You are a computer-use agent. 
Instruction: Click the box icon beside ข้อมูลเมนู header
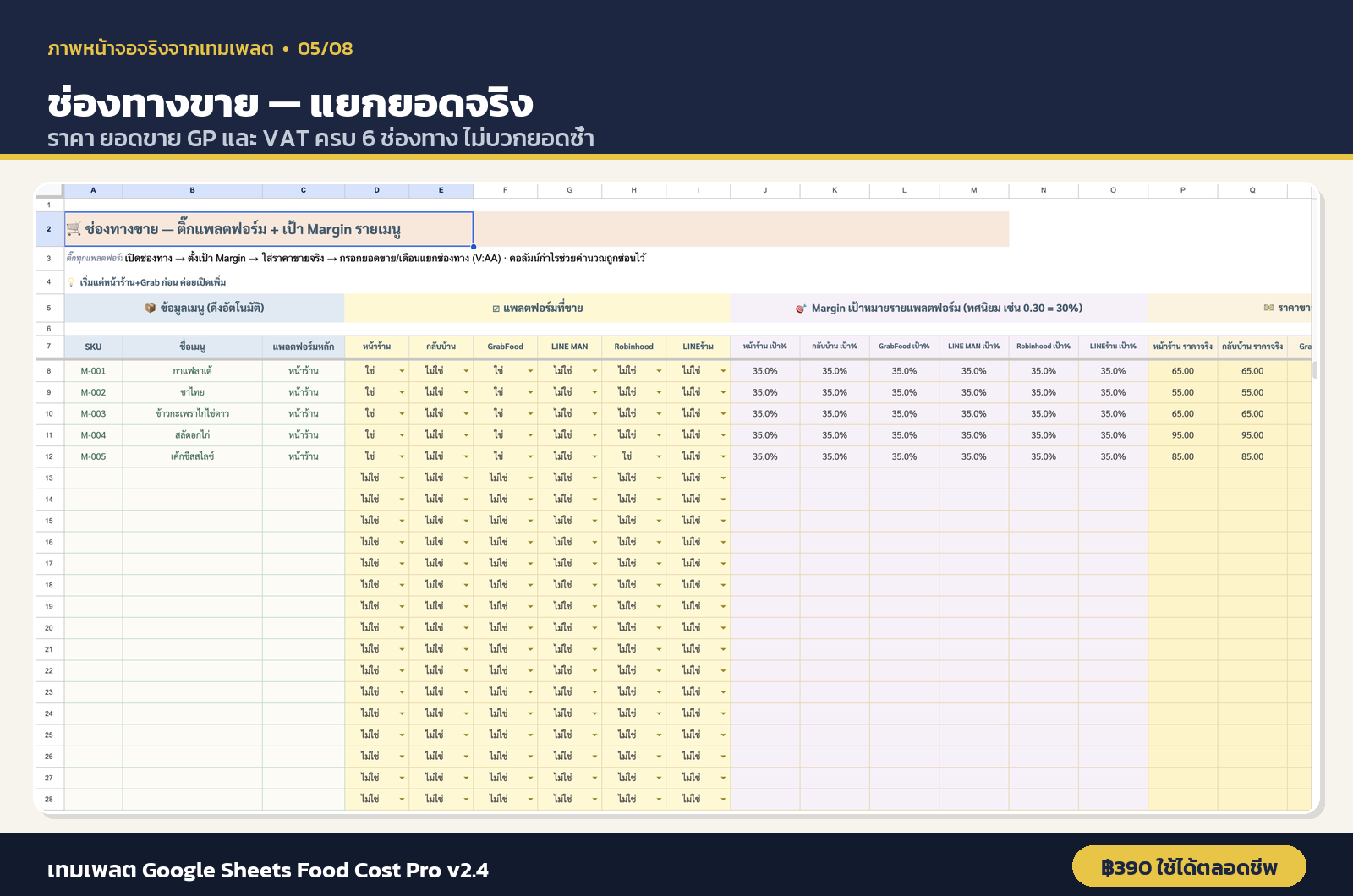coord(151,308)
